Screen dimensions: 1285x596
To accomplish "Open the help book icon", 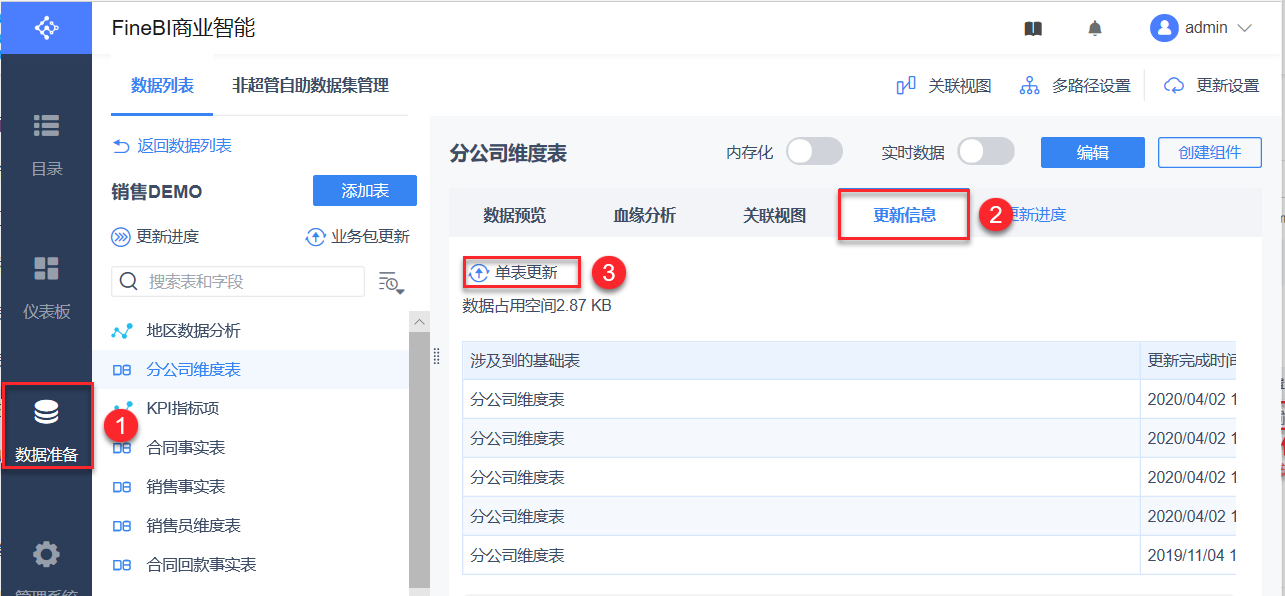I will point(1033,29).
